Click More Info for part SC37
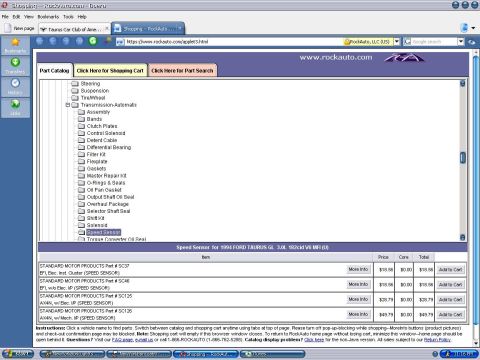Screen dimensions: 480x360 click(x=358, y=269)
